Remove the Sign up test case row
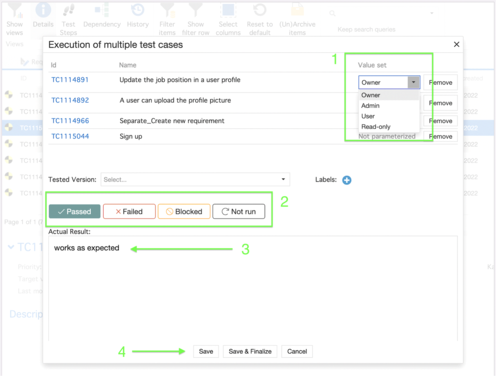496x376 pixels. [x=440, y=136]
